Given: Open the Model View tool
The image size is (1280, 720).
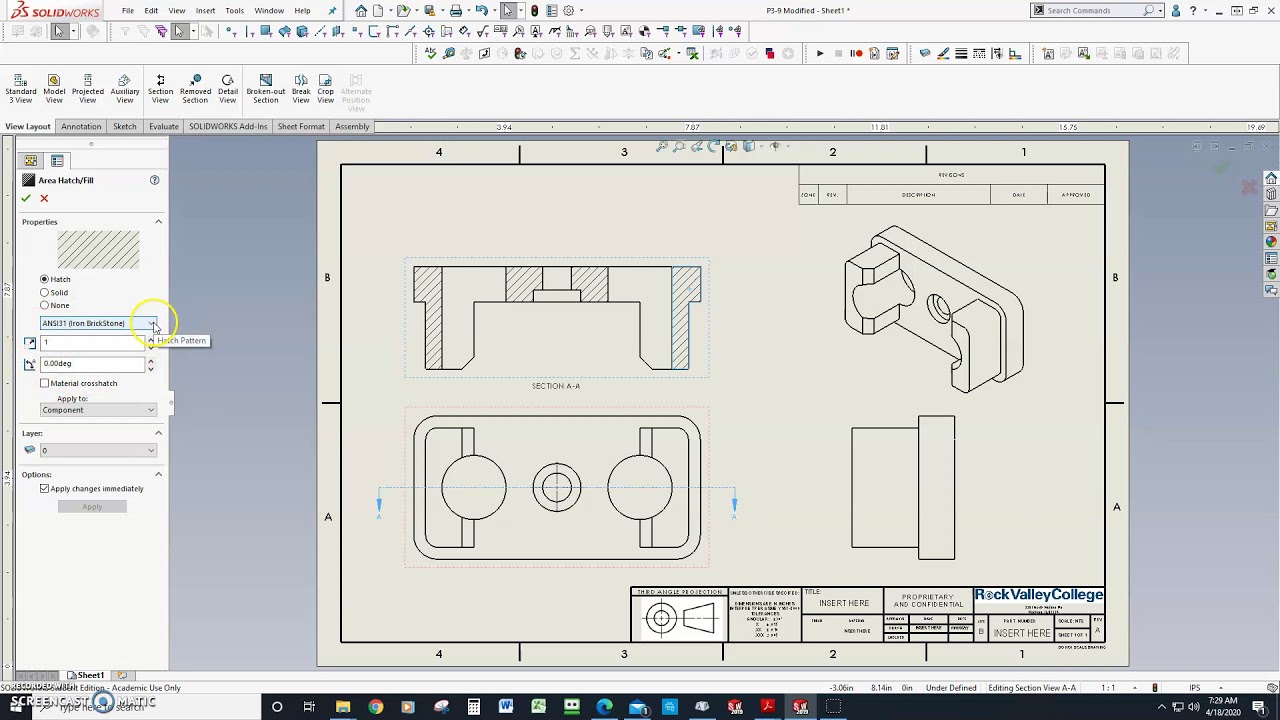Looking at the screenshot, I should point(54,88).
